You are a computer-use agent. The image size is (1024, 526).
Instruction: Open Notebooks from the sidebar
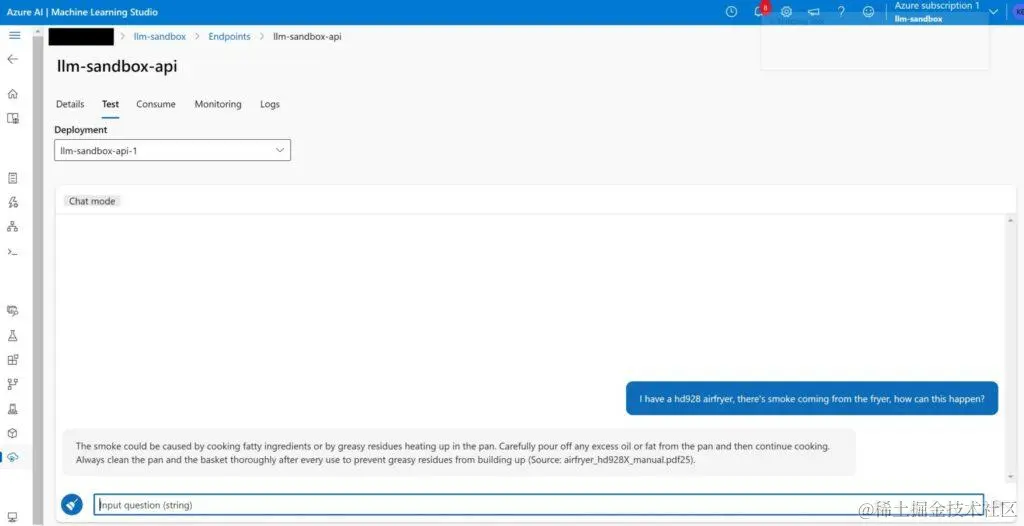pos(12,178)
